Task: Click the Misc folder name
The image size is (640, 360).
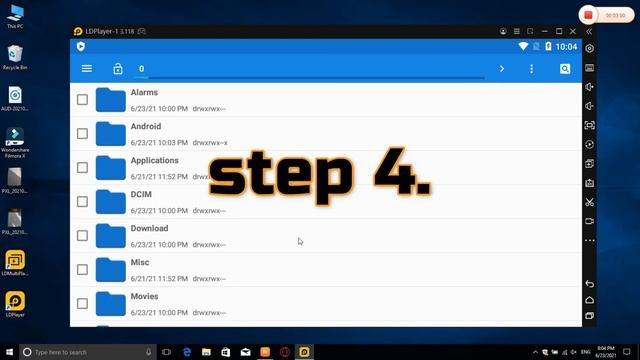Action: pos(140,262)
